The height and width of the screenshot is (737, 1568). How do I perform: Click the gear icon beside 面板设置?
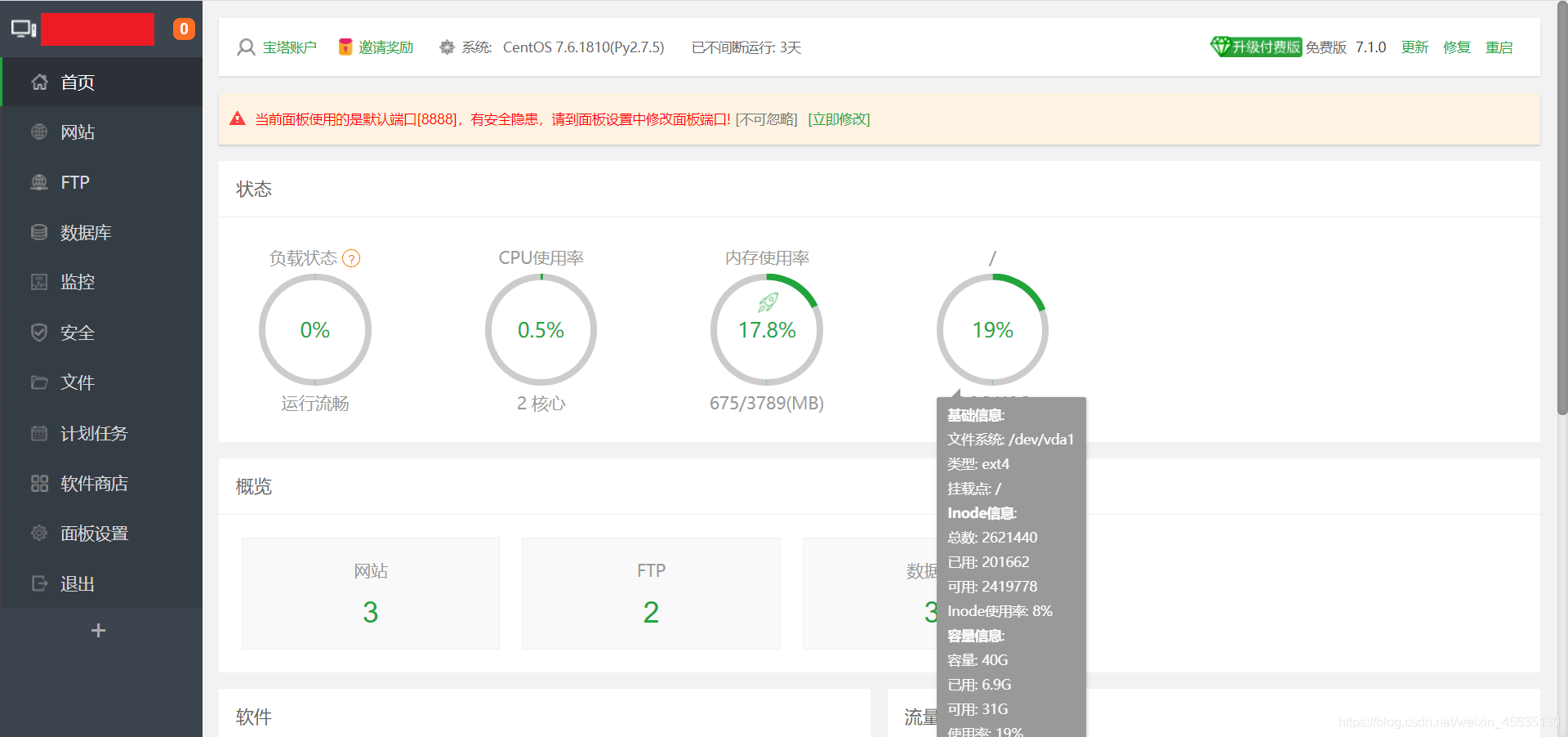(39, 533)
